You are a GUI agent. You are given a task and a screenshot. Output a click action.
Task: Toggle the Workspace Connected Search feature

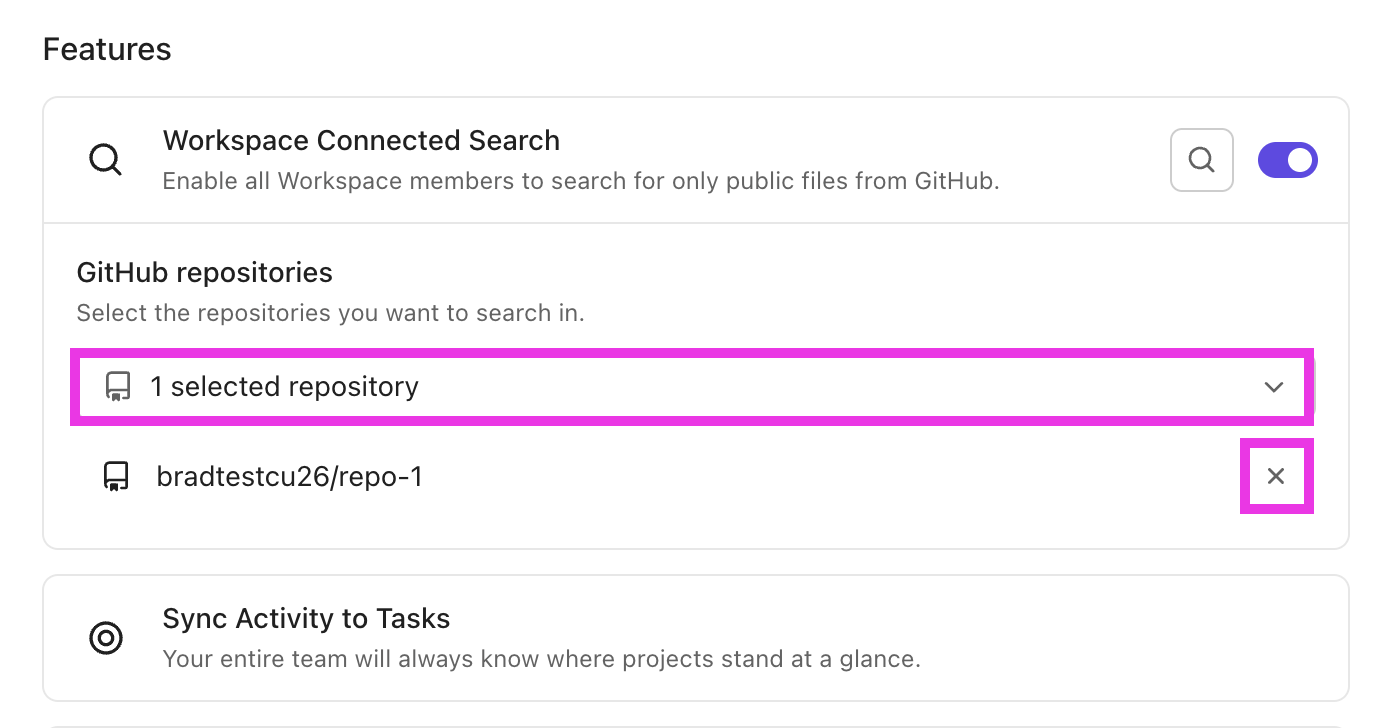[1288, 159]
